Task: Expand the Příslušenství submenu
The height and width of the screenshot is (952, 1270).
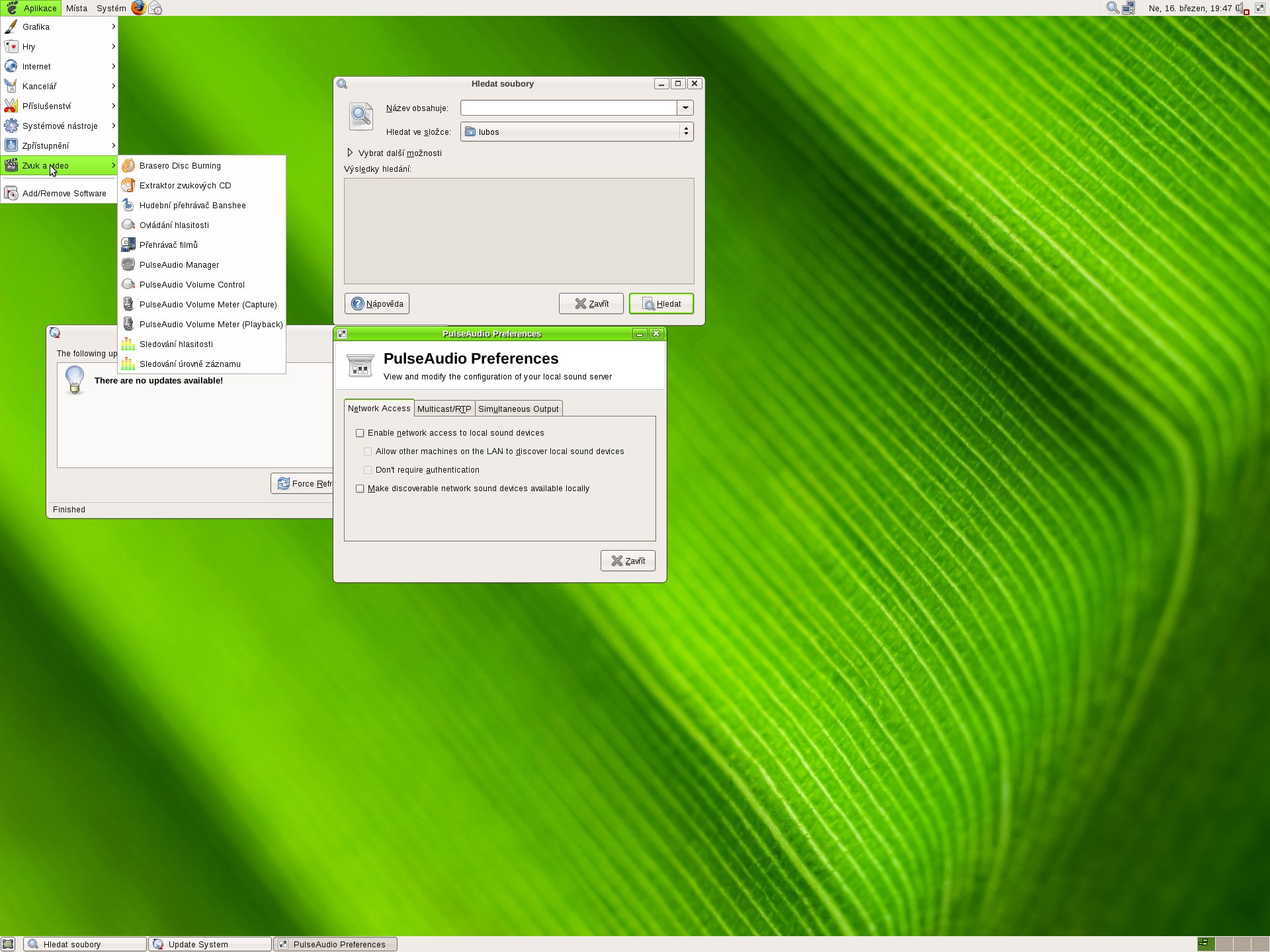Action: point(59,106)
